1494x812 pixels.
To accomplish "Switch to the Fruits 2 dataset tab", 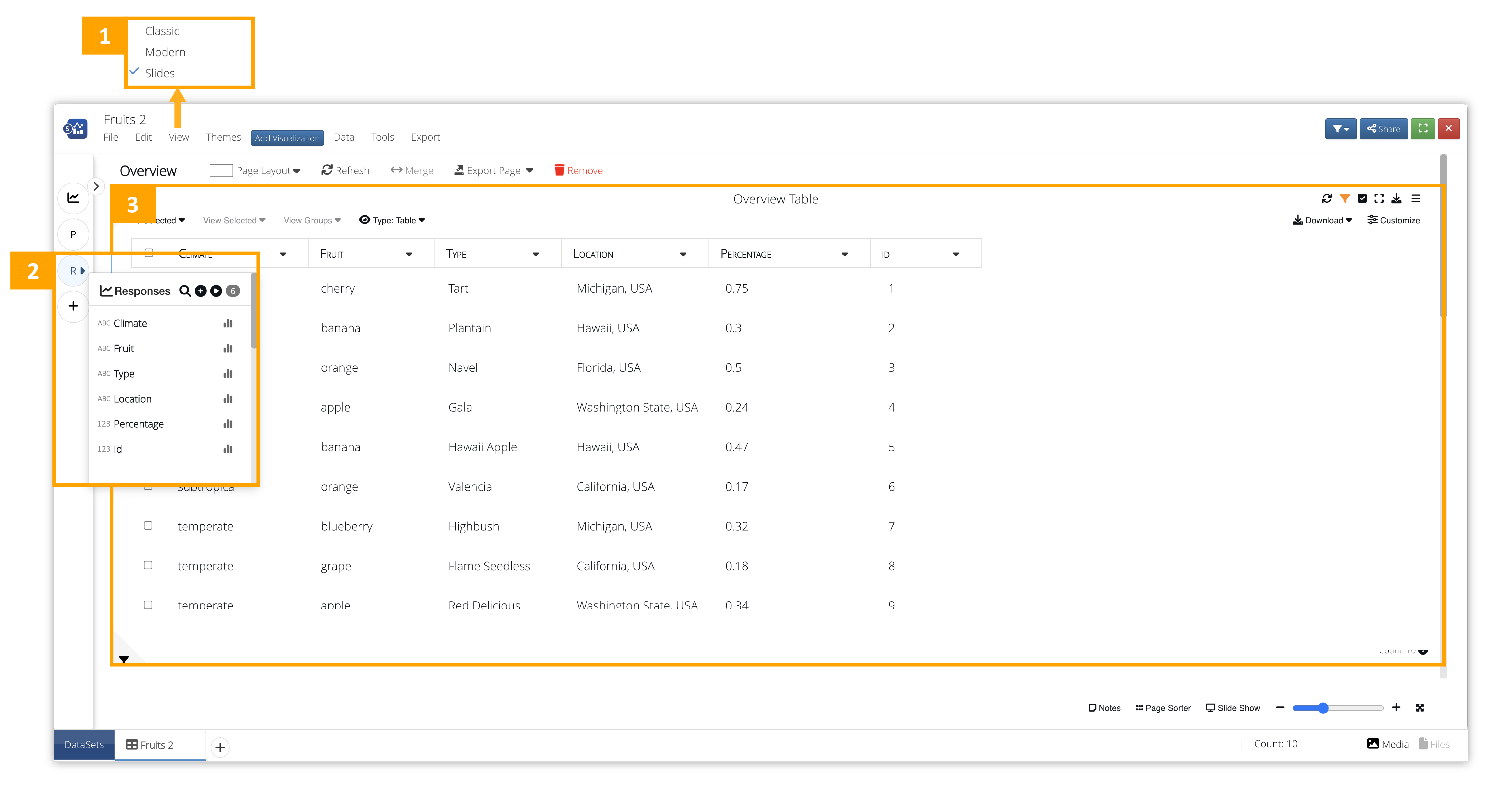I will click(160, 745).
